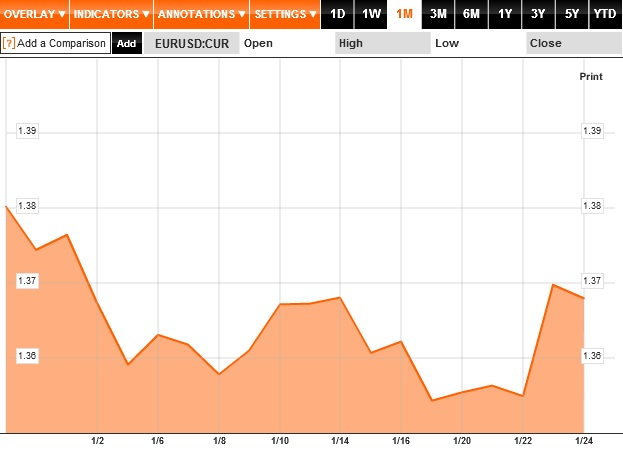Click the Print link
This screenshot has height=452, width=623.
coord(591,77)
